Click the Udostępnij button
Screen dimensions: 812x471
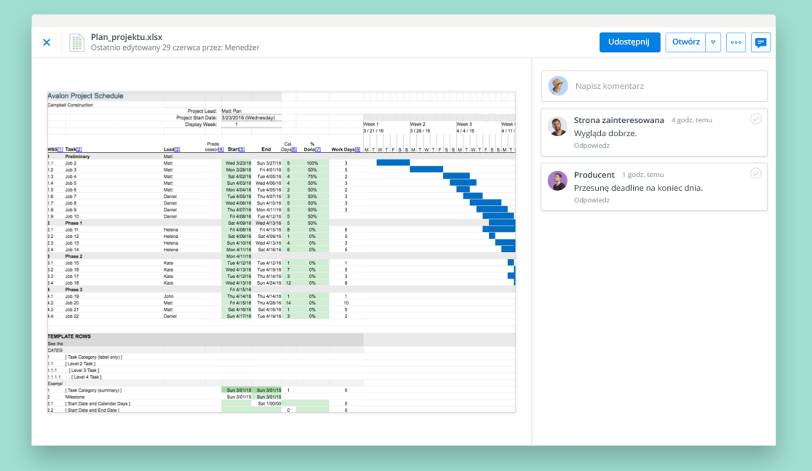point(629,42)
